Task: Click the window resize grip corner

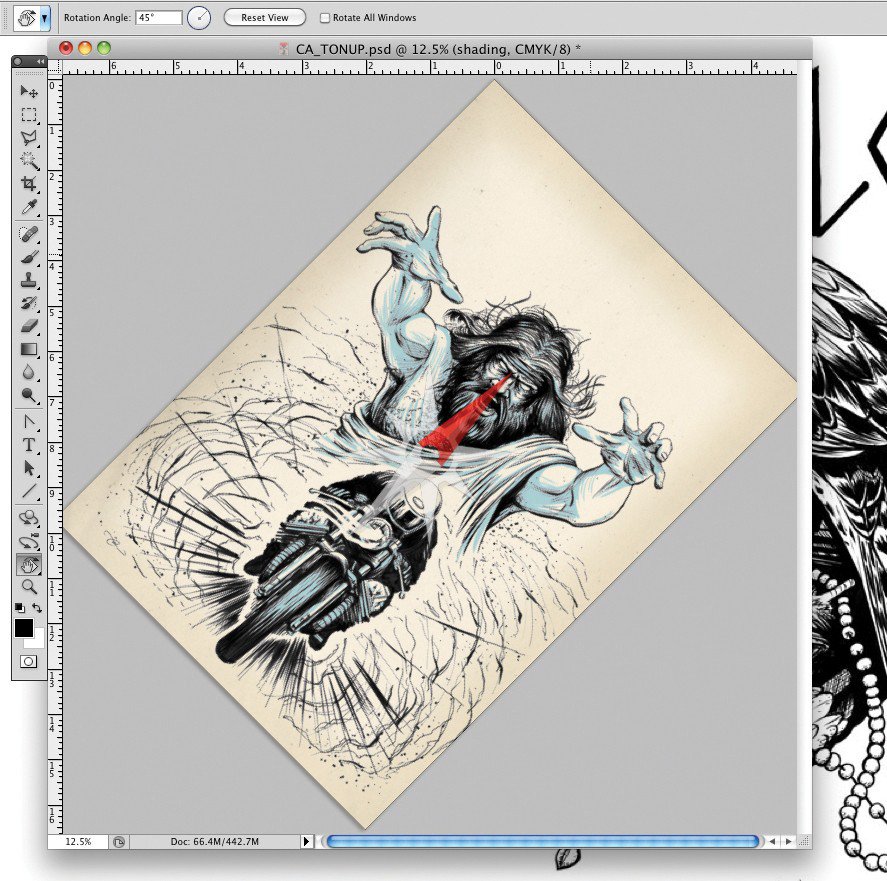Action: 804,842
